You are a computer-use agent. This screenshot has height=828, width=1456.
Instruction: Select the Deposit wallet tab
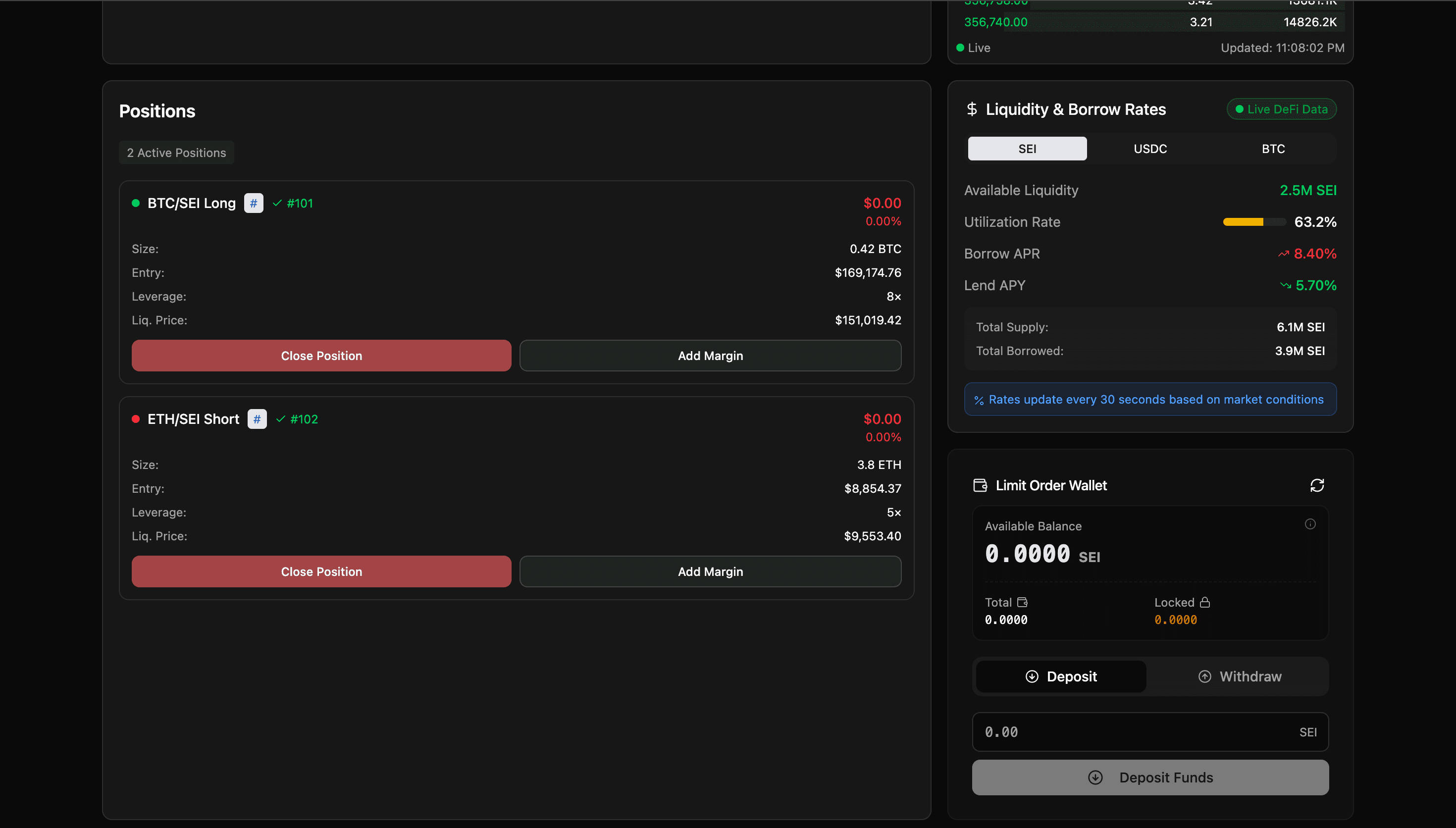(x=1061, y=676)
